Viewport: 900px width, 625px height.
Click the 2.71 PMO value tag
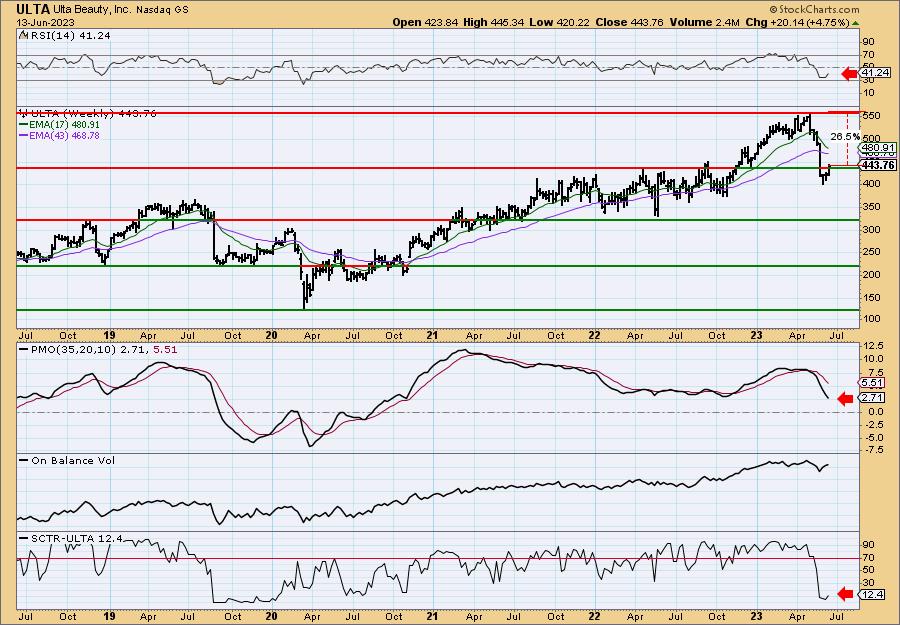(872, 397)
